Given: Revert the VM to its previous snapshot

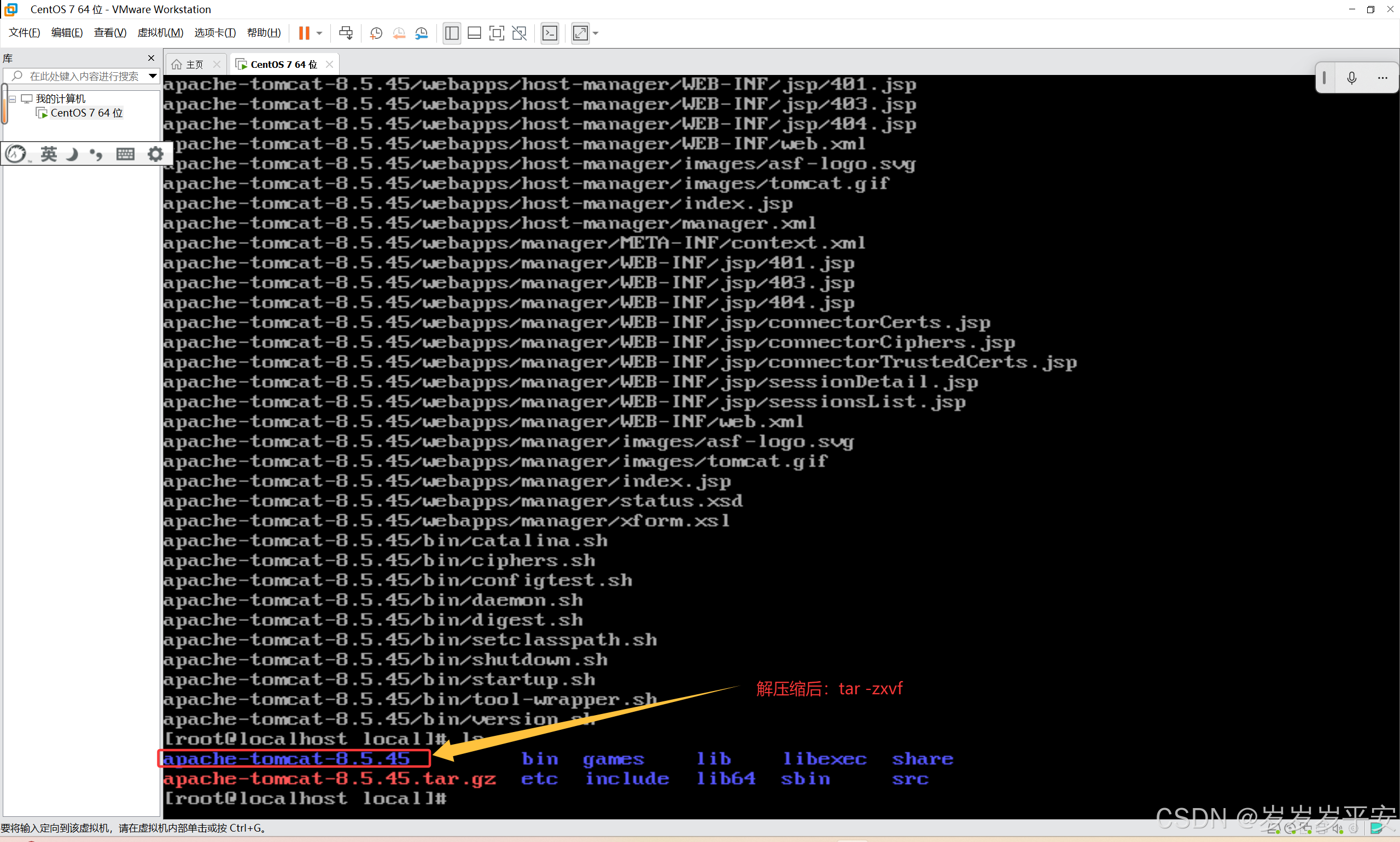Looking at the screenshot, I should coord(399,33).
